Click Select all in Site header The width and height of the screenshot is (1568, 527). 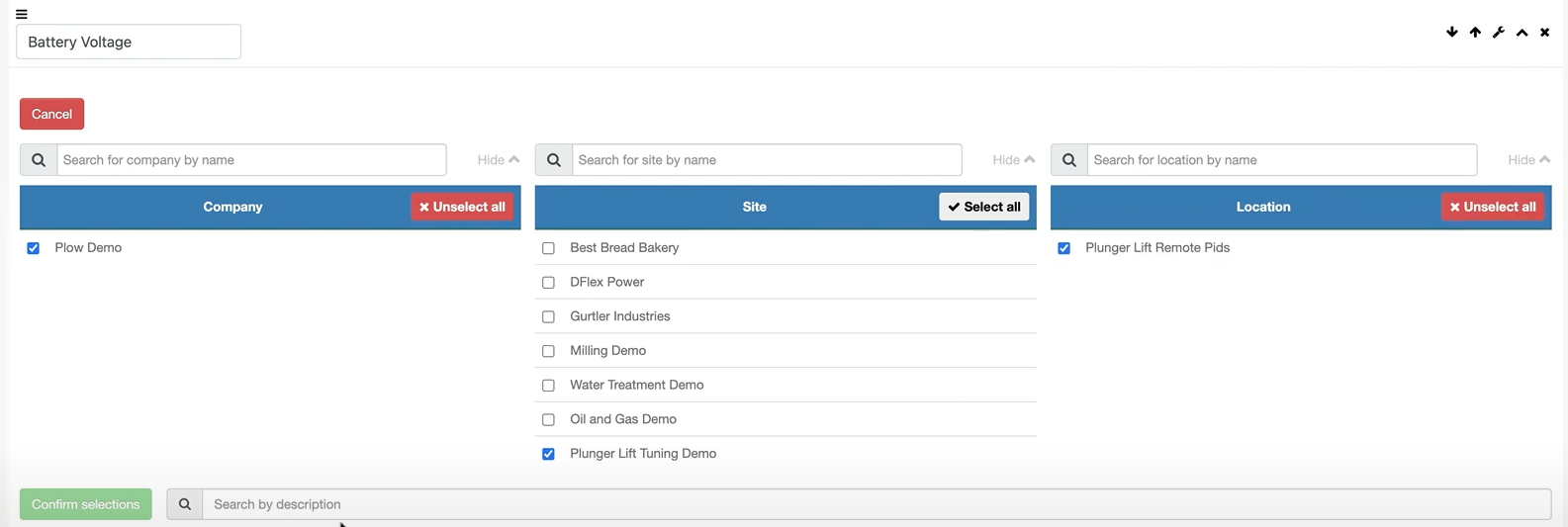pos(984,207)
